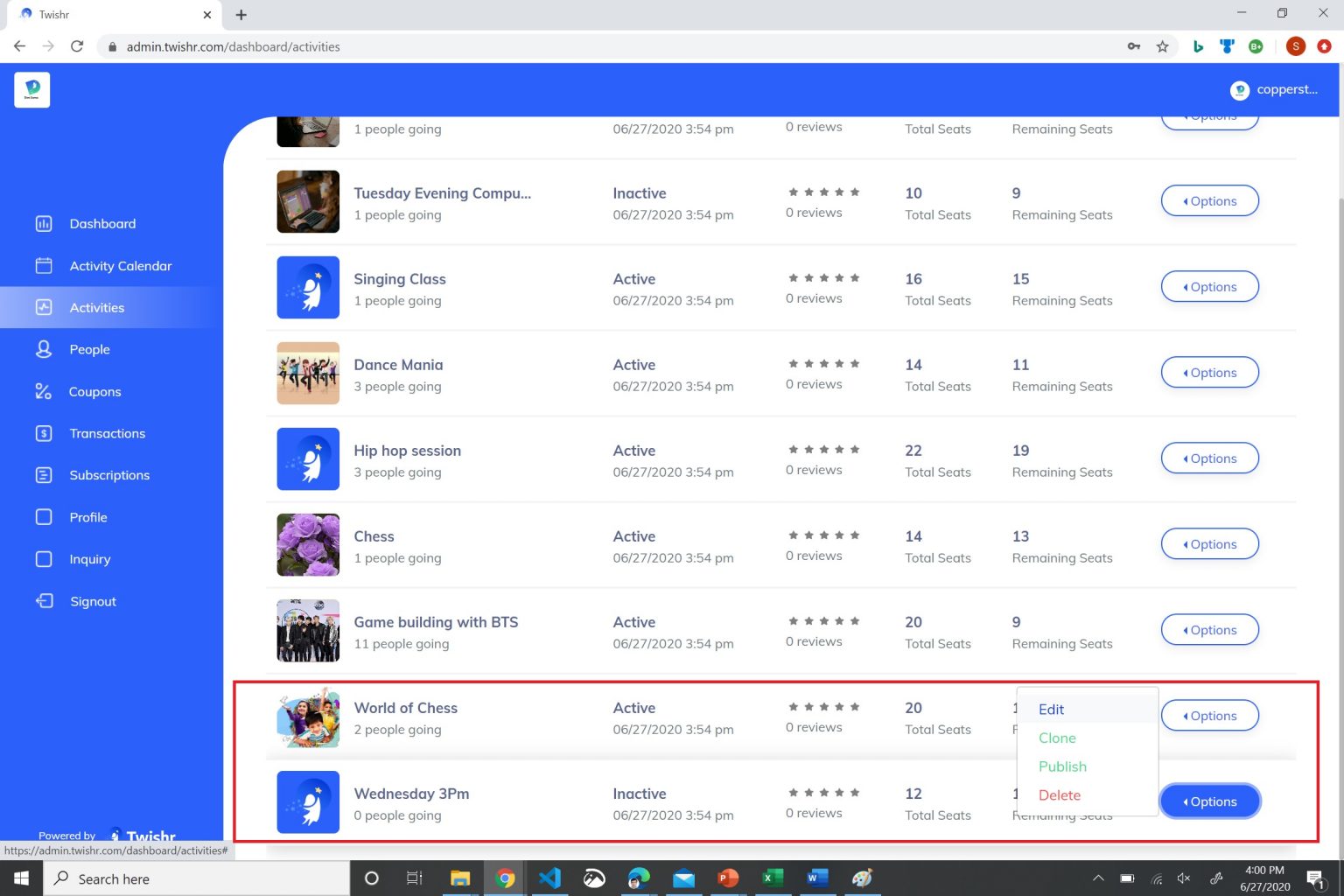The image size is (1344, 896).
Task: Click the People icon in sidebar
Action: click(44, 349)
